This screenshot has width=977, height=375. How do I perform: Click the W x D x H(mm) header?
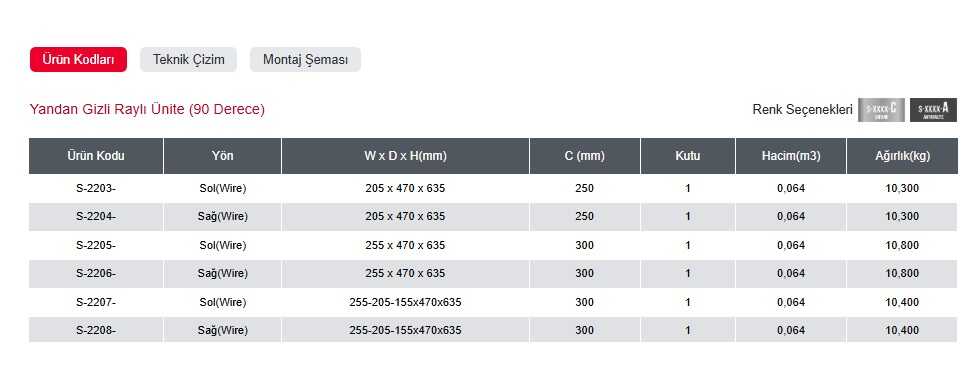coord(406,156)
